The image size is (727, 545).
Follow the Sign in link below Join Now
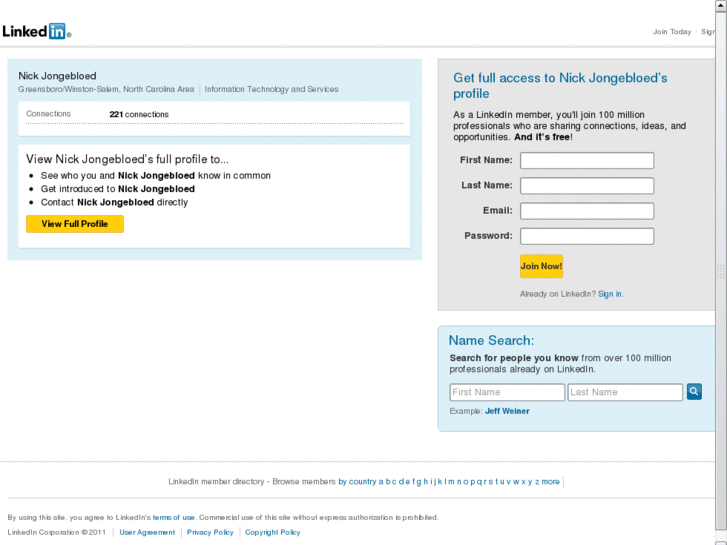[x=610, y=294]
